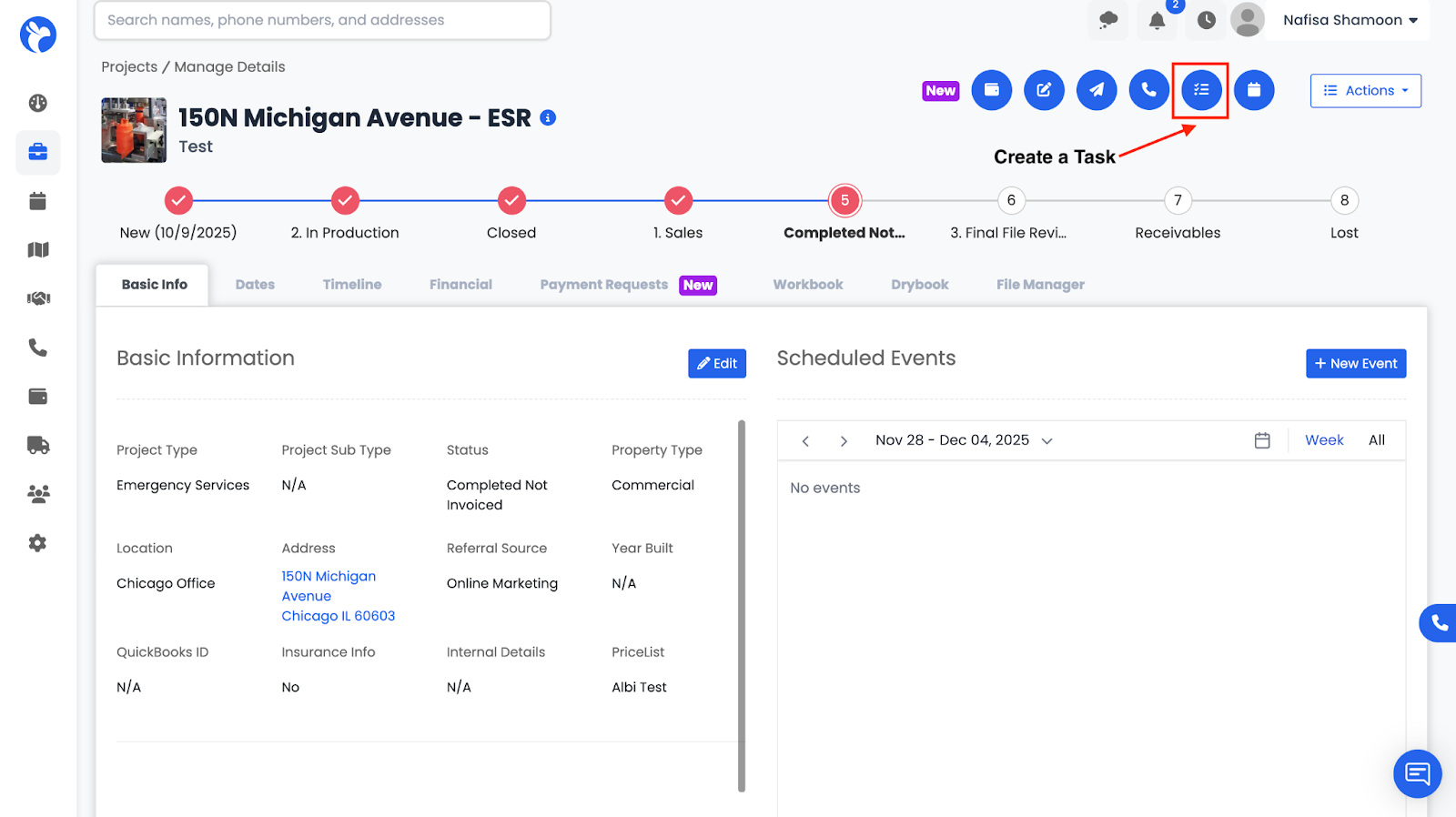Image resolution: width=1456 pixels, height=817 pixels.
Task: Click the New Event button
Action: 1355,364
